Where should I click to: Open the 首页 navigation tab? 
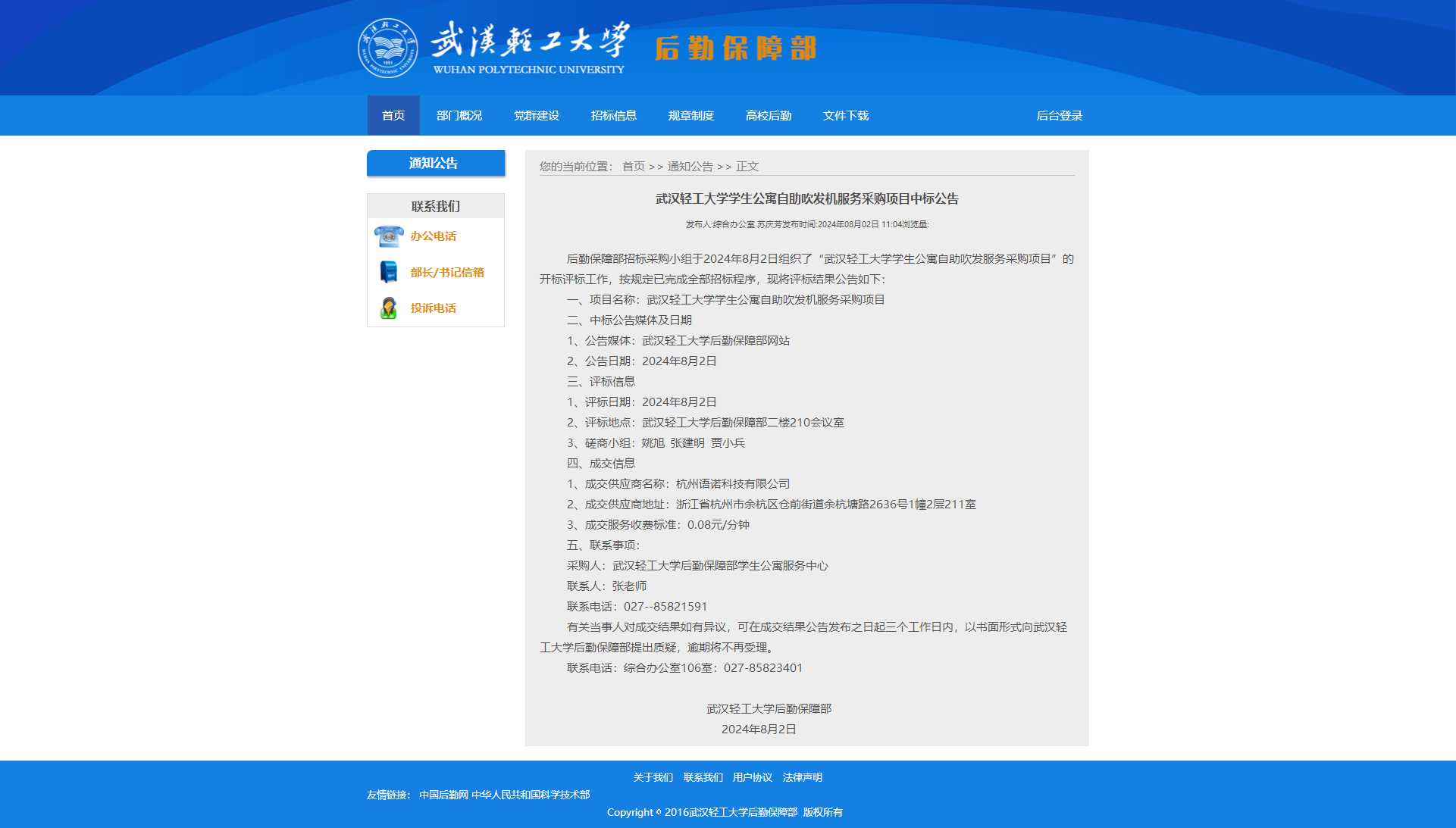pos(393,116)
